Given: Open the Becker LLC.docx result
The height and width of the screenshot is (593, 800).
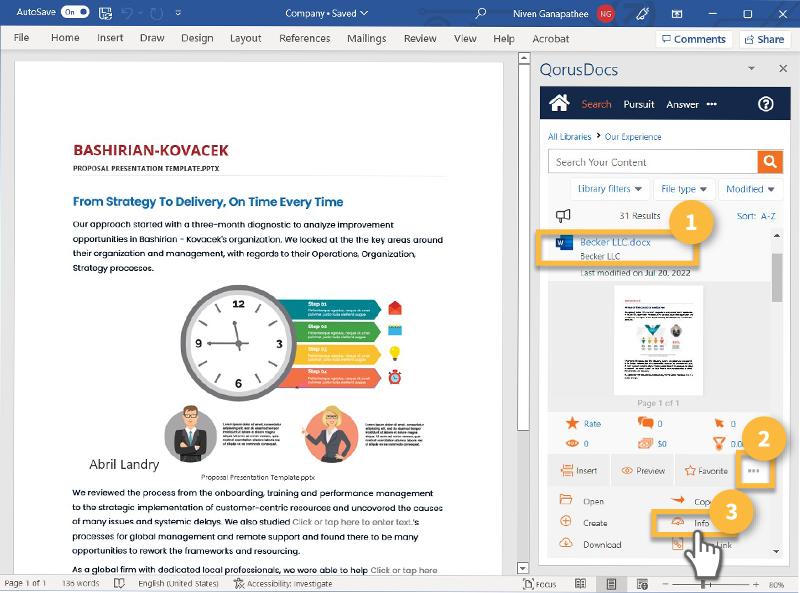Looking at the screenshot, I should tap(615, 242).
